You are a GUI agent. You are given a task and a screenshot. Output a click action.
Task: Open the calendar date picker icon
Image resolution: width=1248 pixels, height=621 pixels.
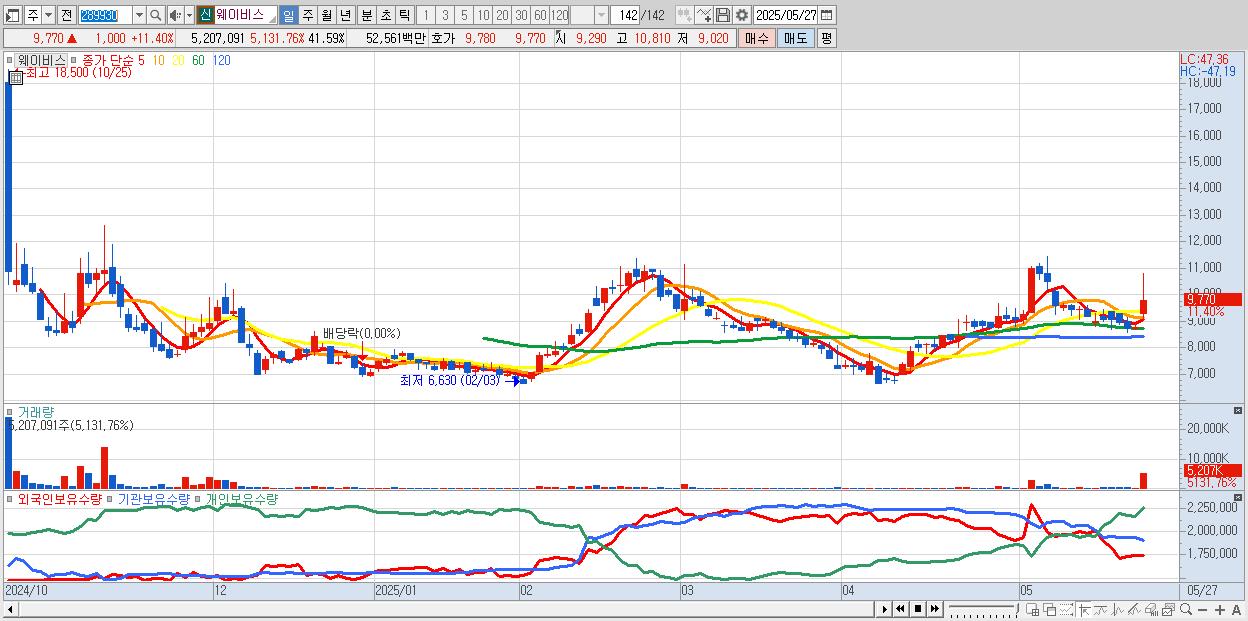click(x=828, y=15)
